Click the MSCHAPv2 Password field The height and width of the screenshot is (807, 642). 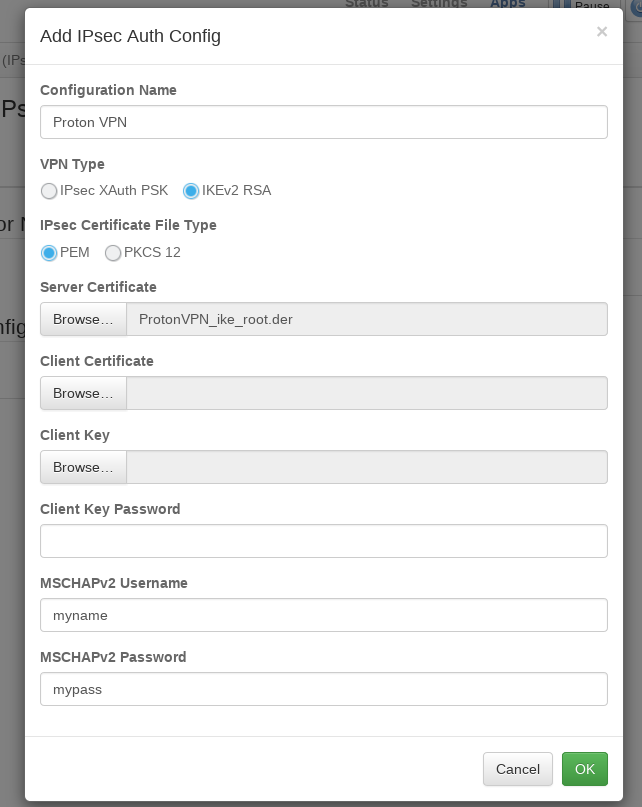point(323,689)
